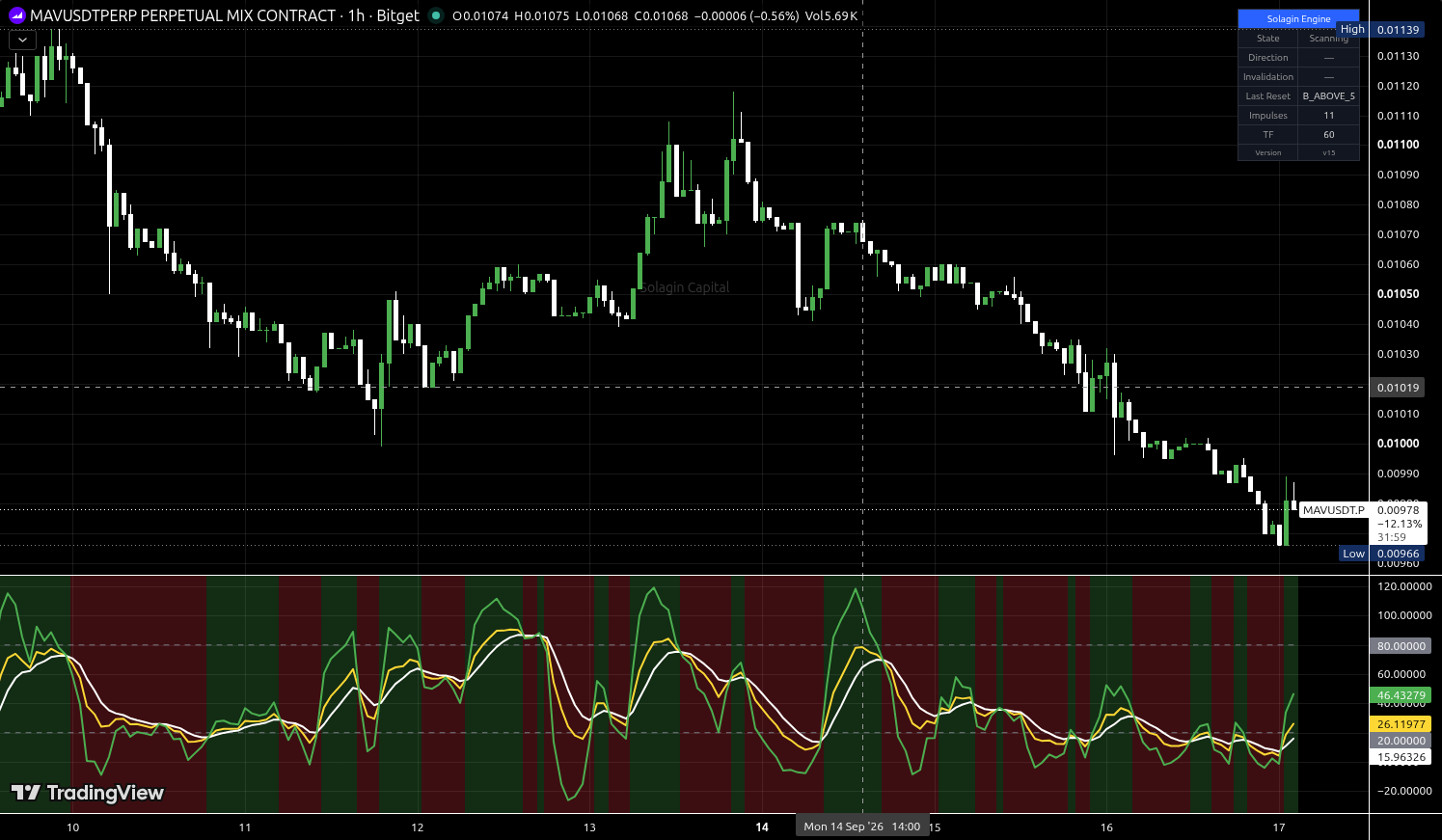Click the 0.01100 price axis level

tap(1398, 145)
